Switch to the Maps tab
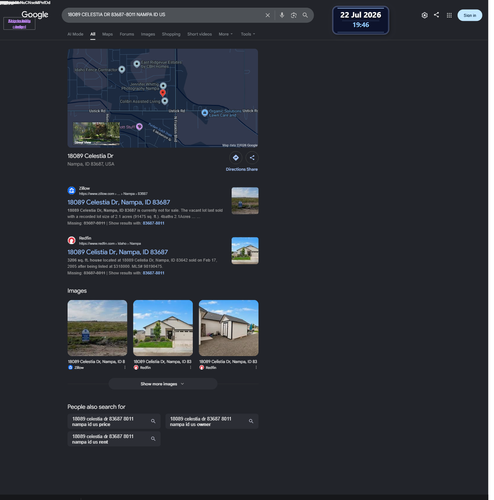 pos(108,34)
